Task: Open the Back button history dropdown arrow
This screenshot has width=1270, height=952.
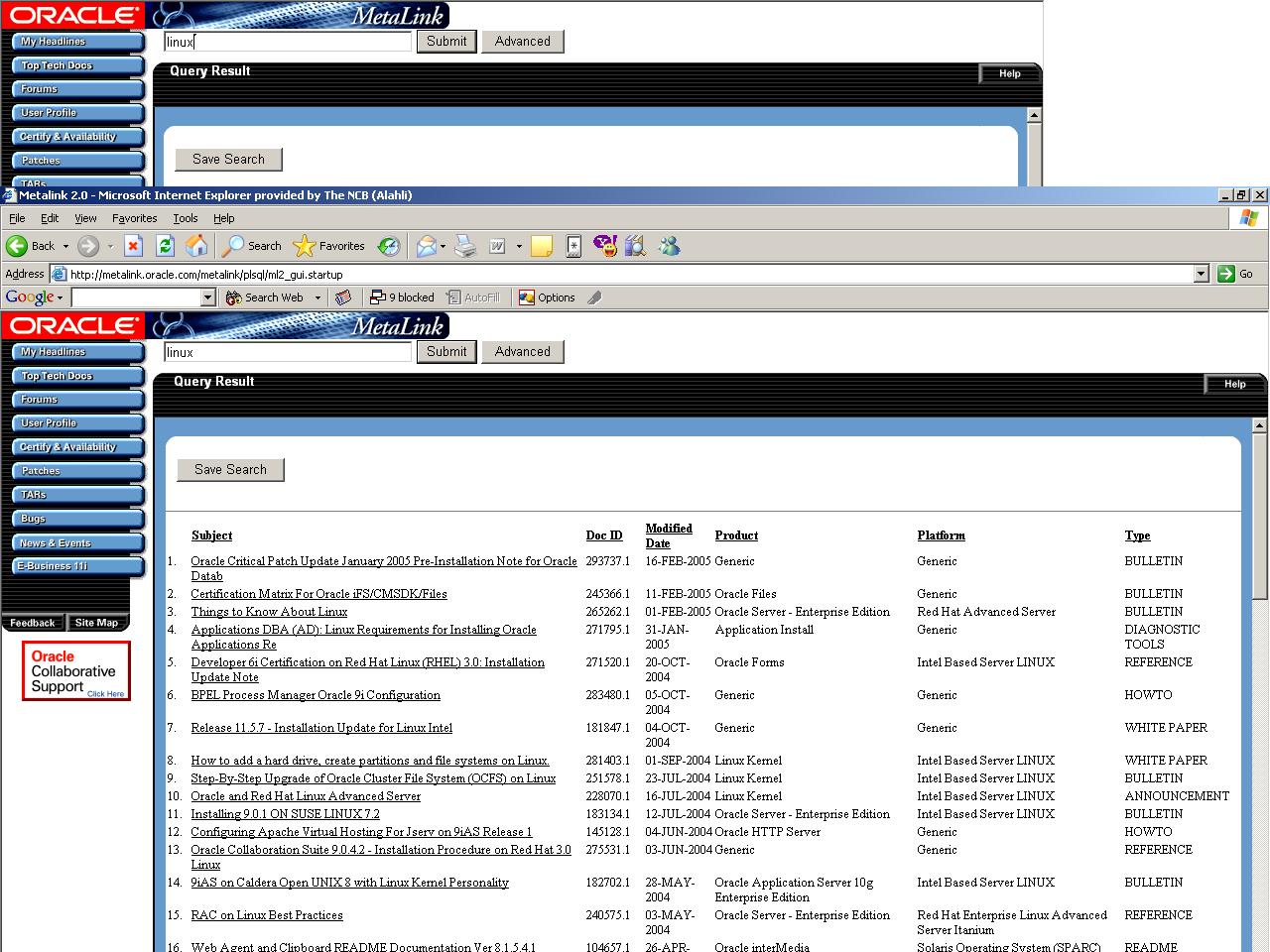Action: pyautogui.click(x=65, y=246)
